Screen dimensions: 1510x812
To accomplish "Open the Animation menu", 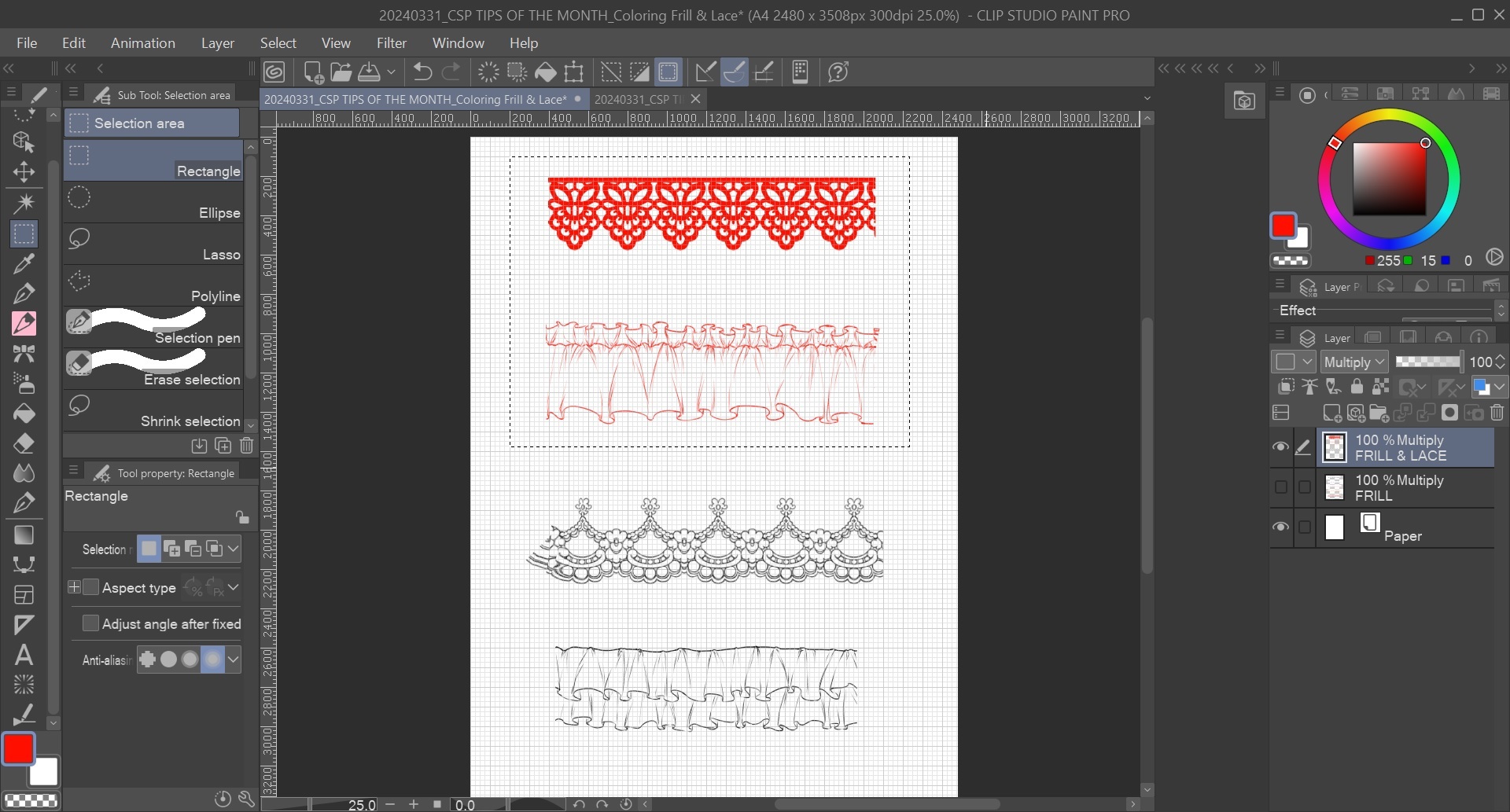I will [x=142, y=43].
